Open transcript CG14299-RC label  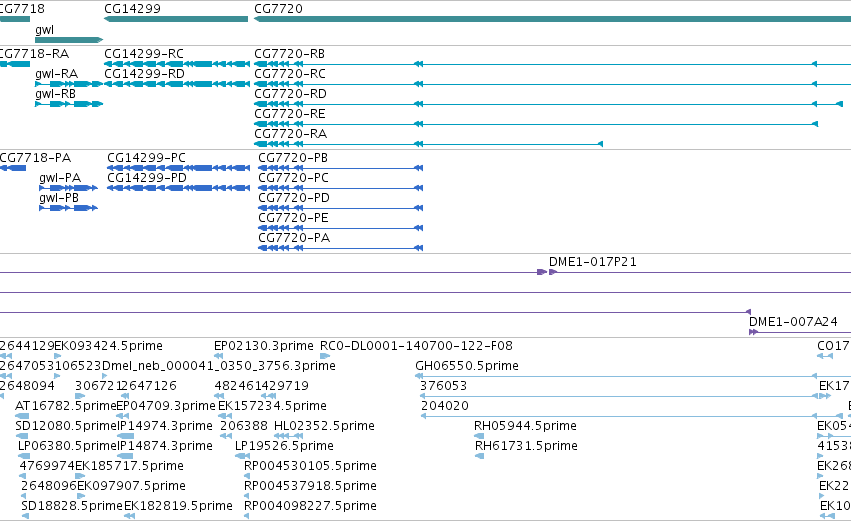coord(144,54)
